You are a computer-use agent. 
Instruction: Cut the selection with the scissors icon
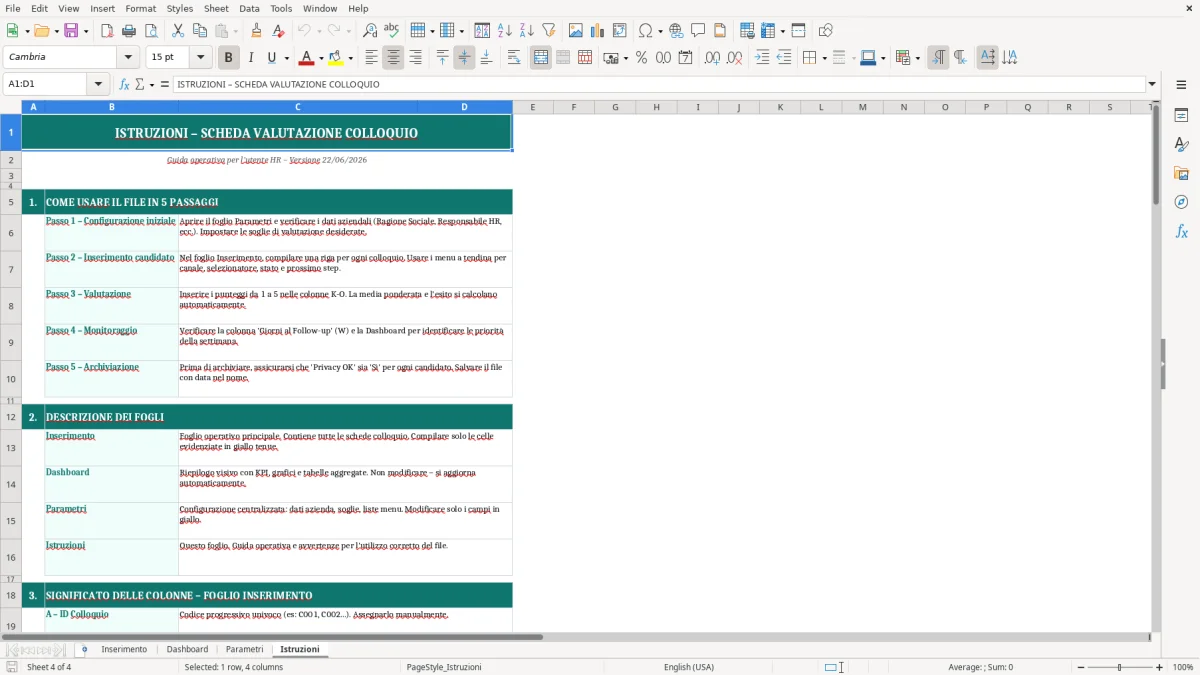pos(177,30)
